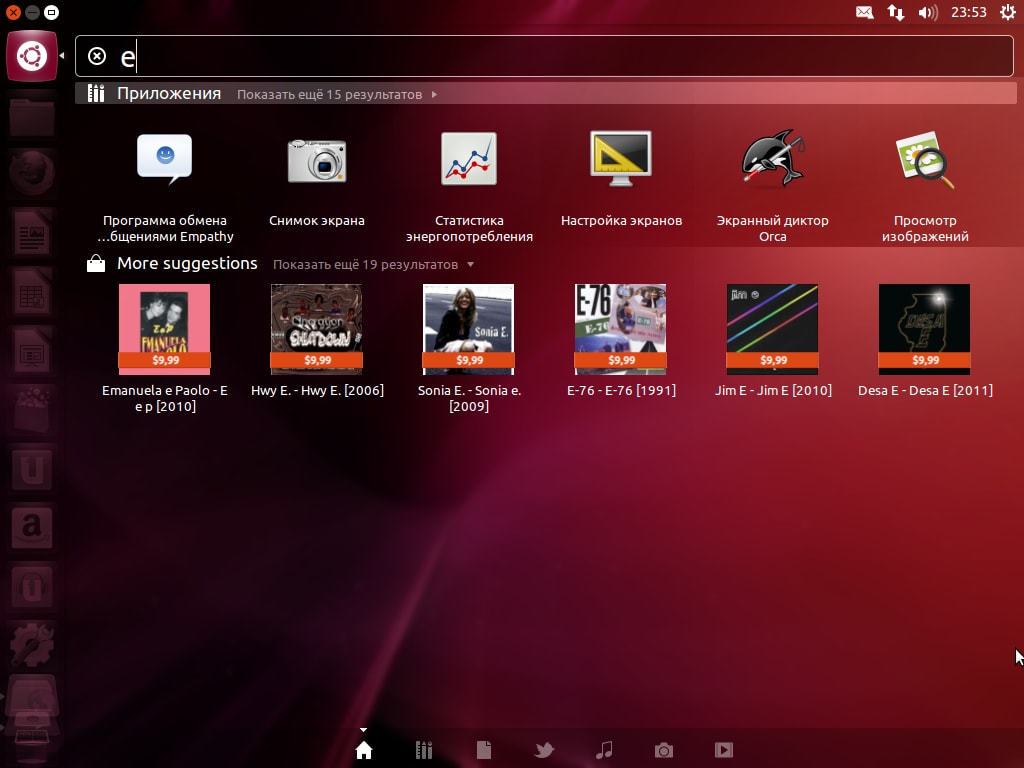This screenshot has height=768, width=1024.
Task: Open Emanuela e Paolo album cover
Action: (x=165, y=329)
